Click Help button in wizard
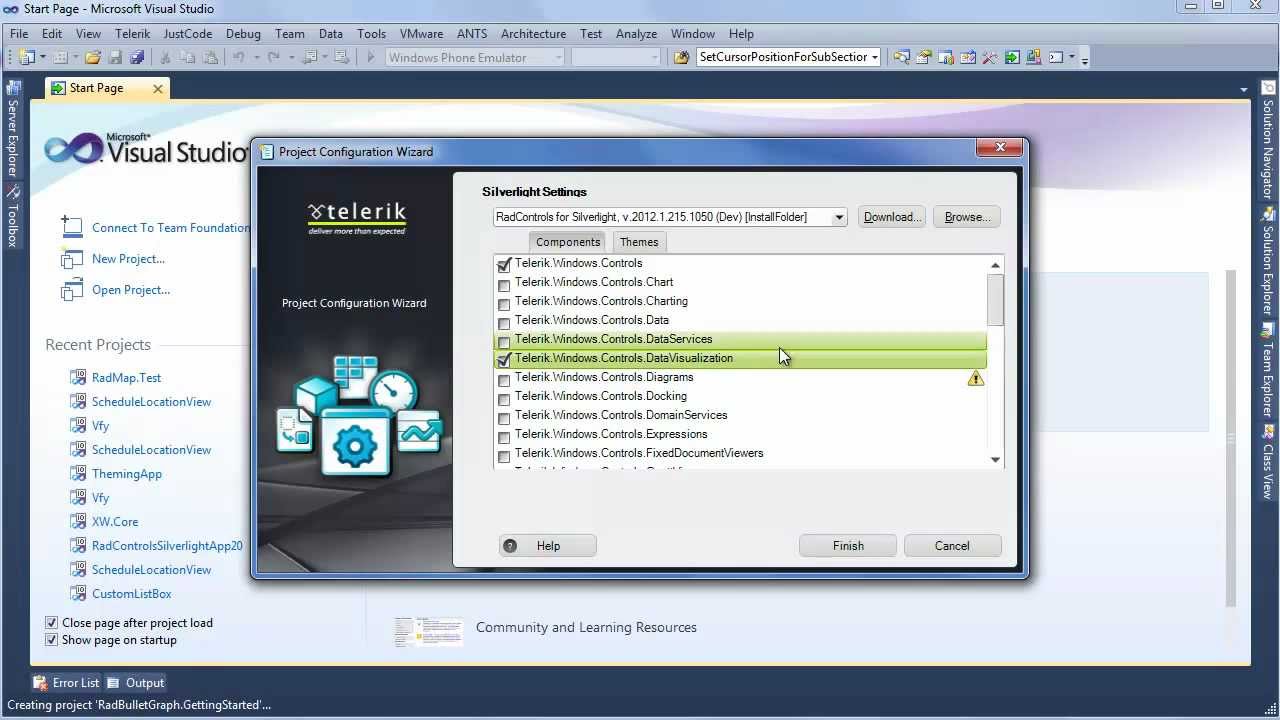The height and width of the screenshot is (720, 1280). (x=548, y=546)
